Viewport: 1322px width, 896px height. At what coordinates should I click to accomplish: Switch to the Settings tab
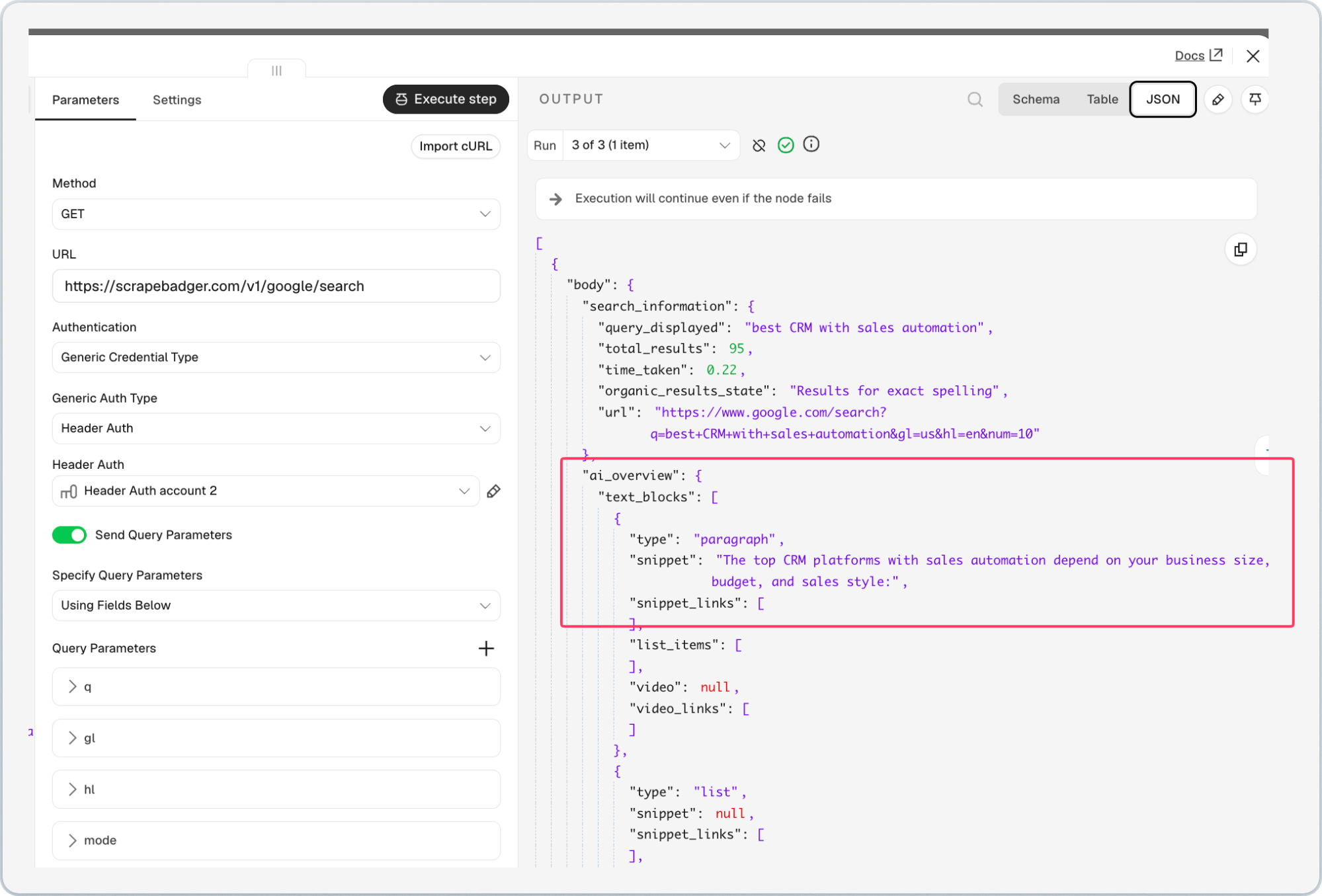(x=177, y=100)
